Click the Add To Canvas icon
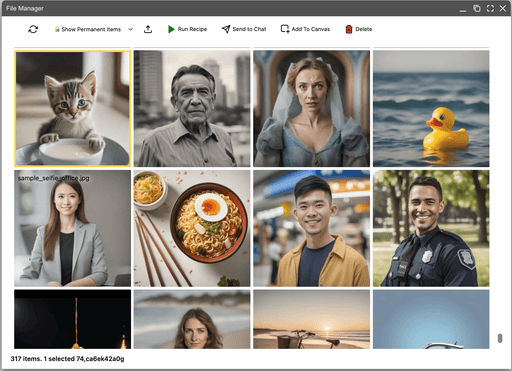 (x=285, y=29)
